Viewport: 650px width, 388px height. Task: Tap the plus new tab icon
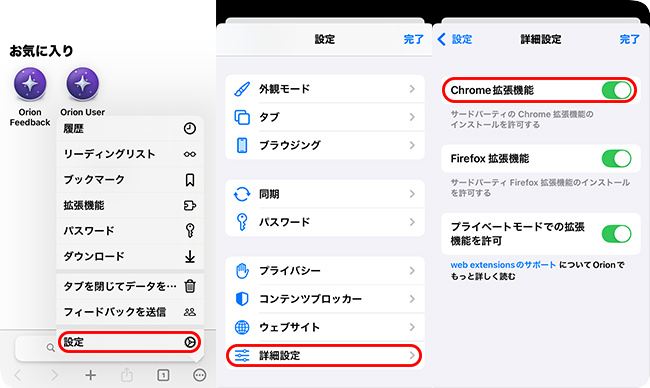[x=90, y=375]
